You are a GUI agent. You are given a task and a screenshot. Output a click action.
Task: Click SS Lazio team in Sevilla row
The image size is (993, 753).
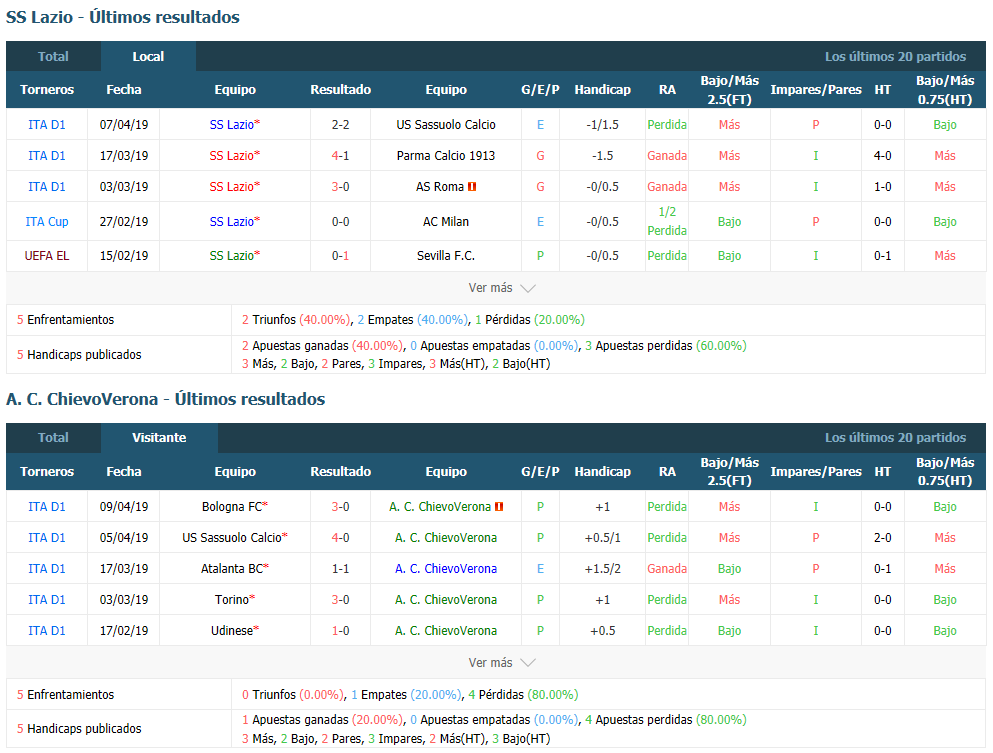point(232,256)
